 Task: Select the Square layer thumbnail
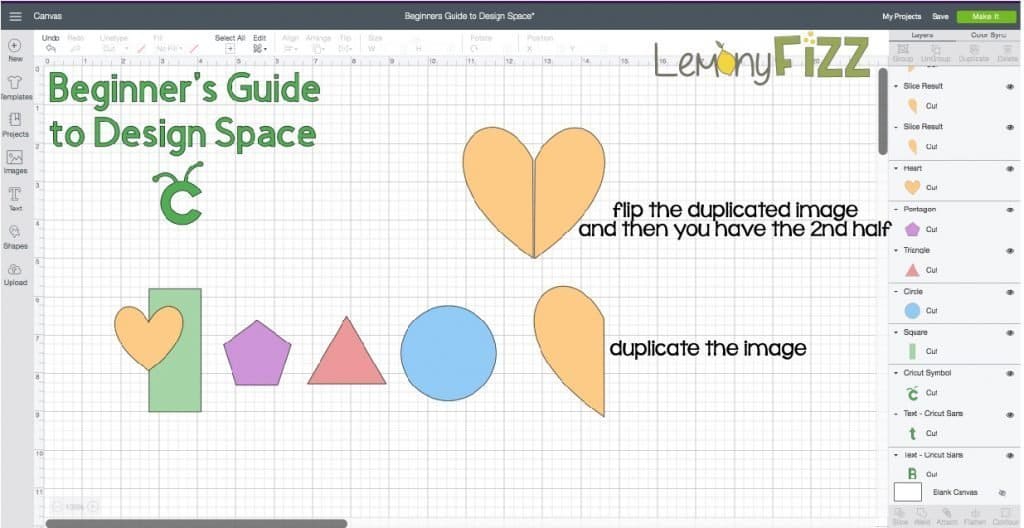point(912,352)
